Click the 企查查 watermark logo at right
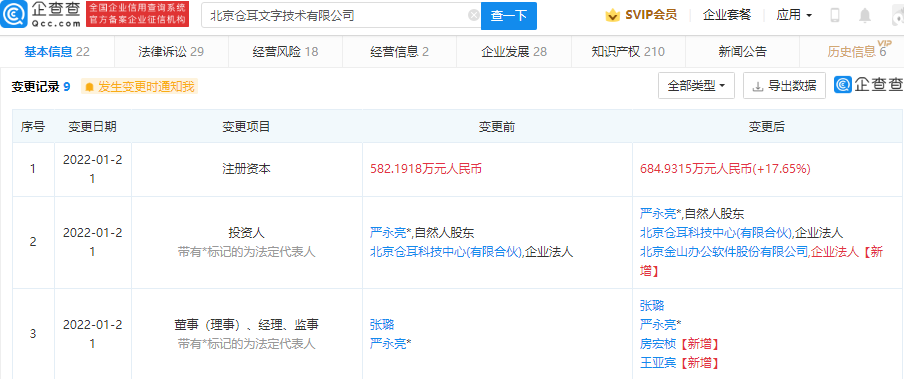904x379 pixels. pyautogui.click(x=869, y=85)
